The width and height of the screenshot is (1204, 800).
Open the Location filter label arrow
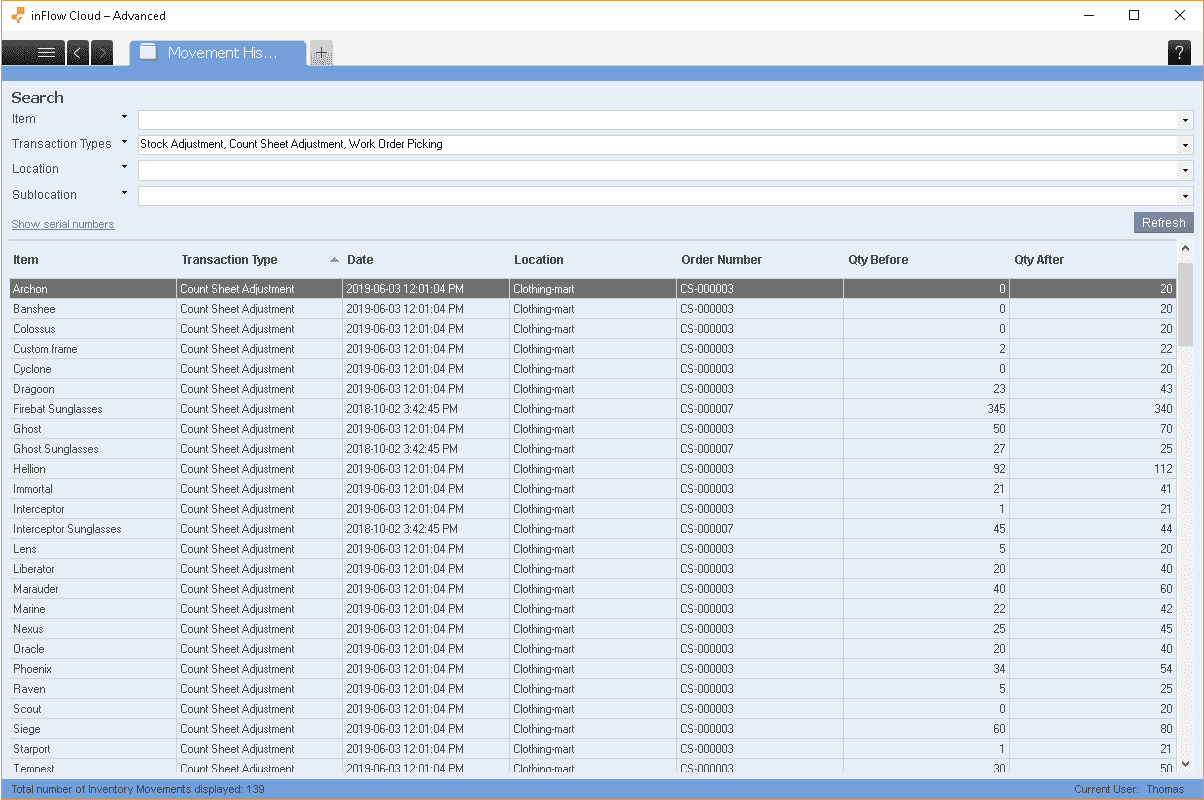(125, 167)
